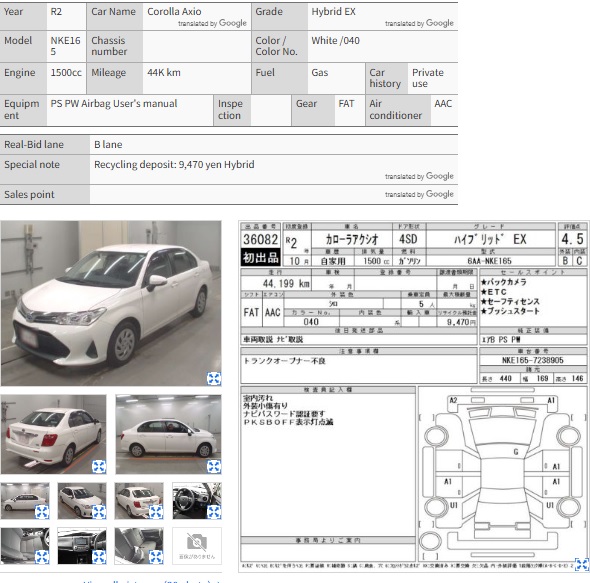590x583 pixels.
Task: Enlarge the steering wheel interior thumbnail
Action: pos(214,512)
